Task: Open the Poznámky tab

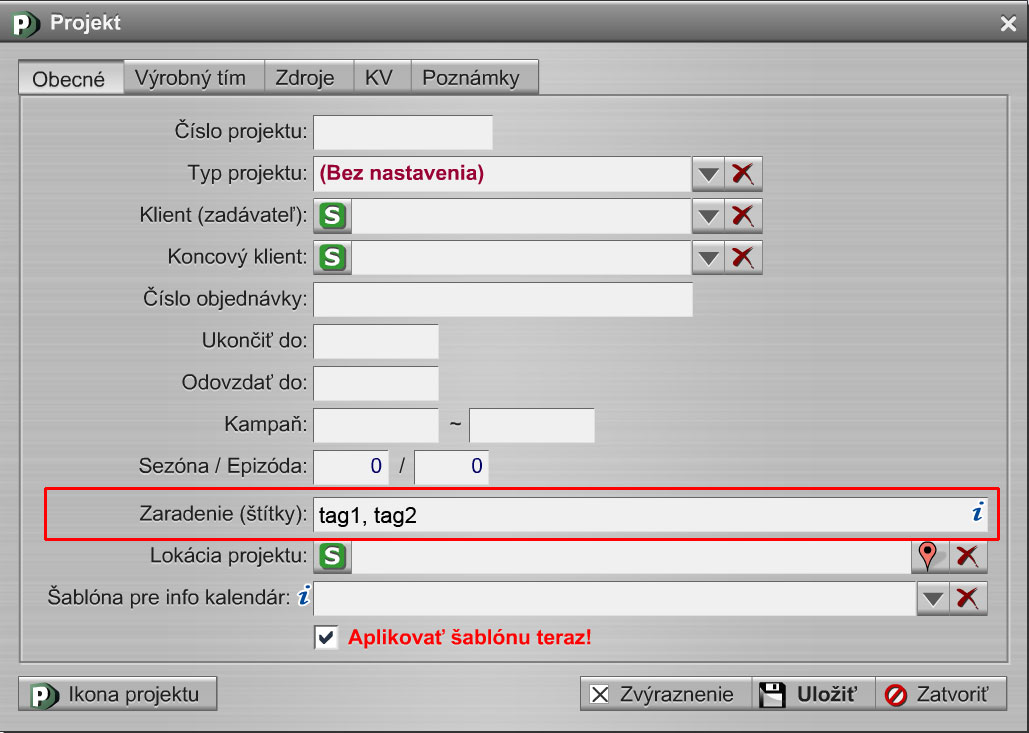Action: pos(475,76)
